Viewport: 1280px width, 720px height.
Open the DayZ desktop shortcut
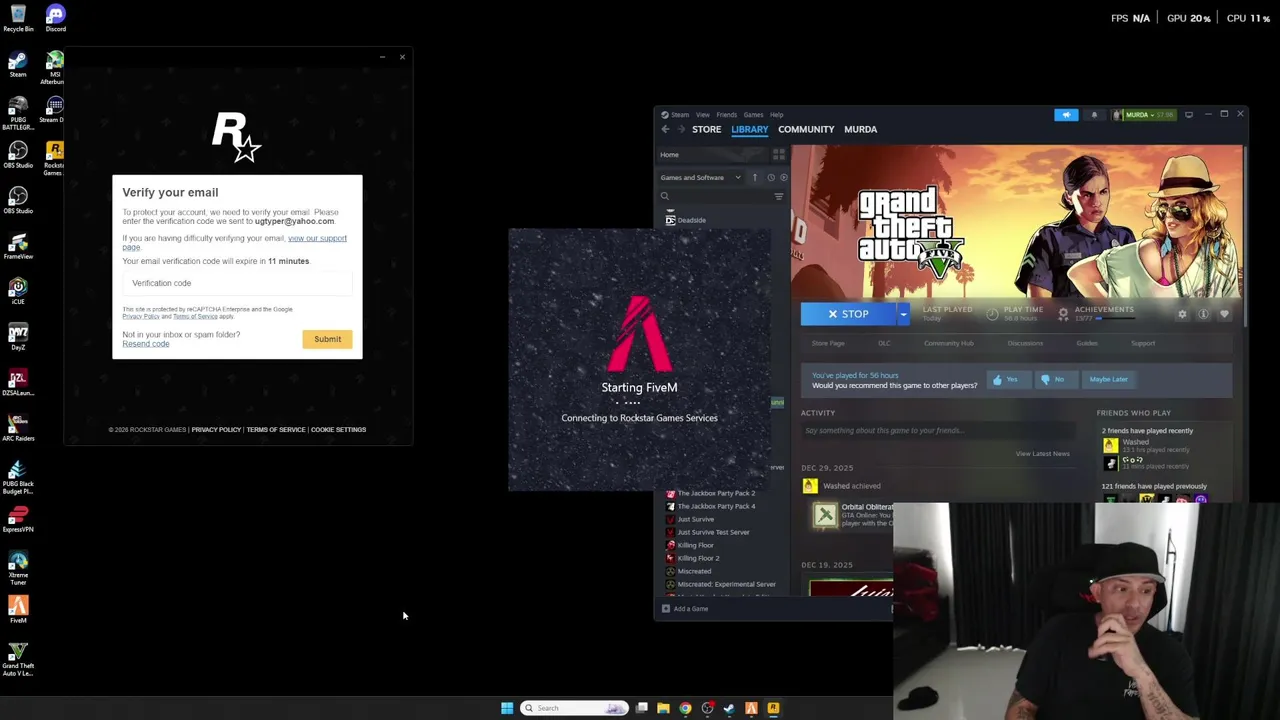coord(18,336)
